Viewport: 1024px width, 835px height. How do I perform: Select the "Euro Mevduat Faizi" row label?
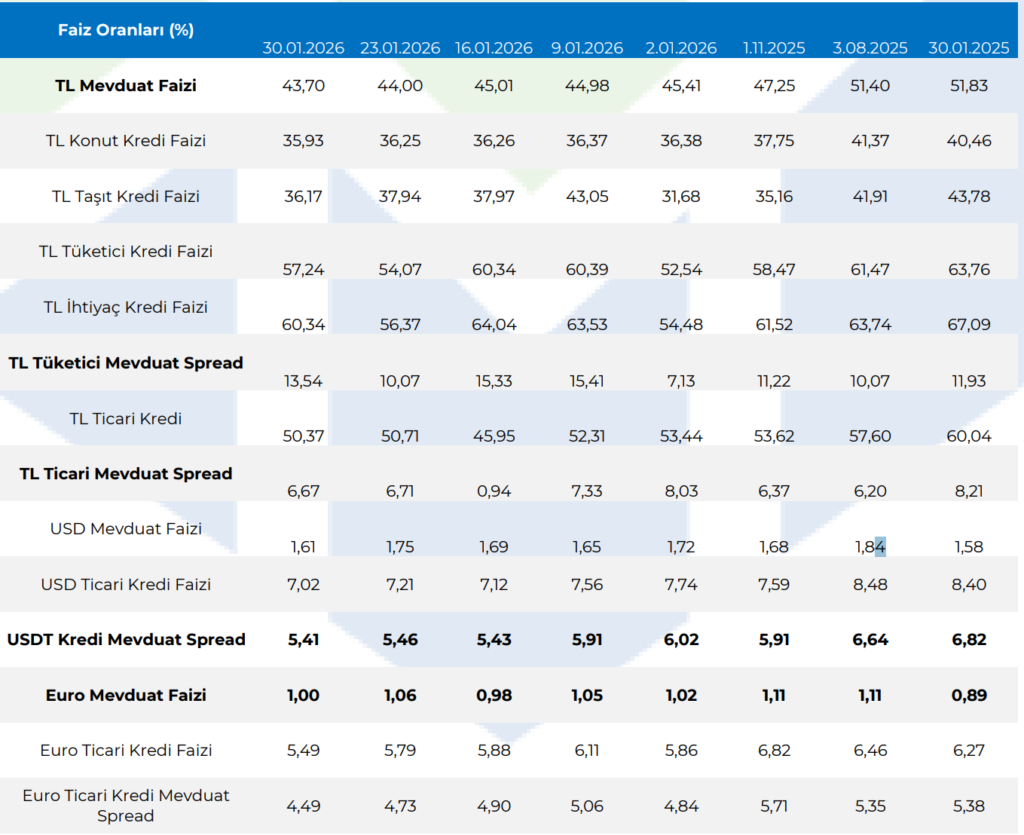(x=126, y=695)
